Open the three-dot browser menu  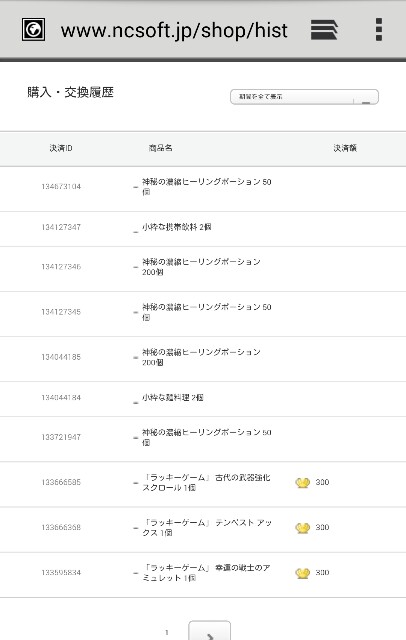(379, 29)
